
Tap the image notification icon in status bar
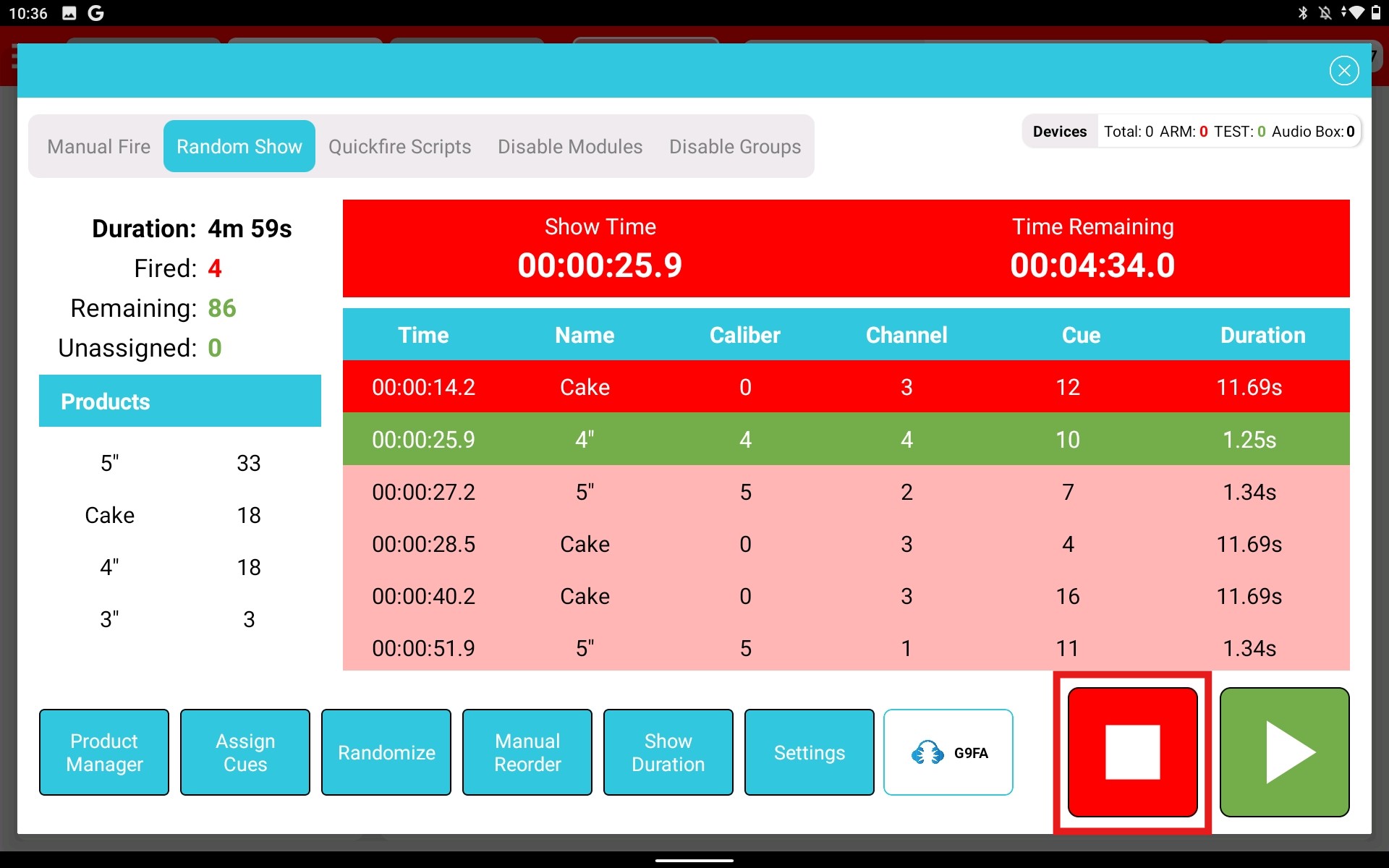69,13
